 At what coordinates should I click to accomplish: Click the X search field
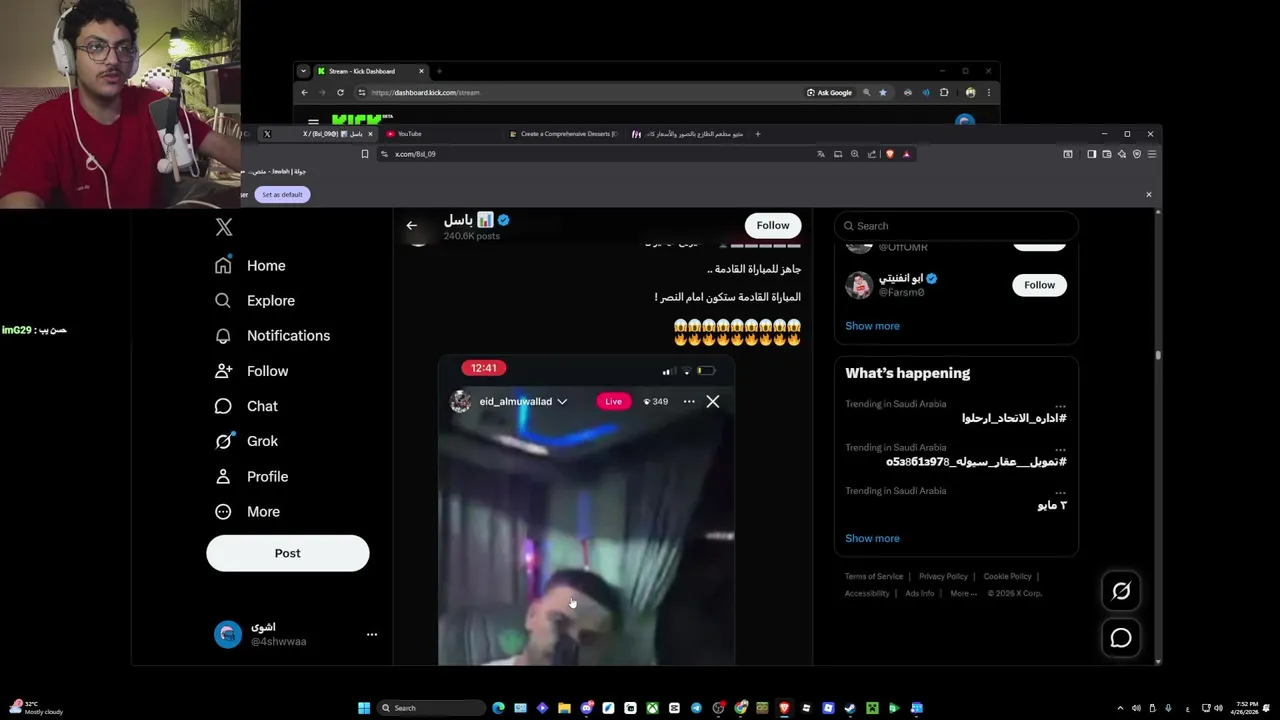tap(956, 226)
